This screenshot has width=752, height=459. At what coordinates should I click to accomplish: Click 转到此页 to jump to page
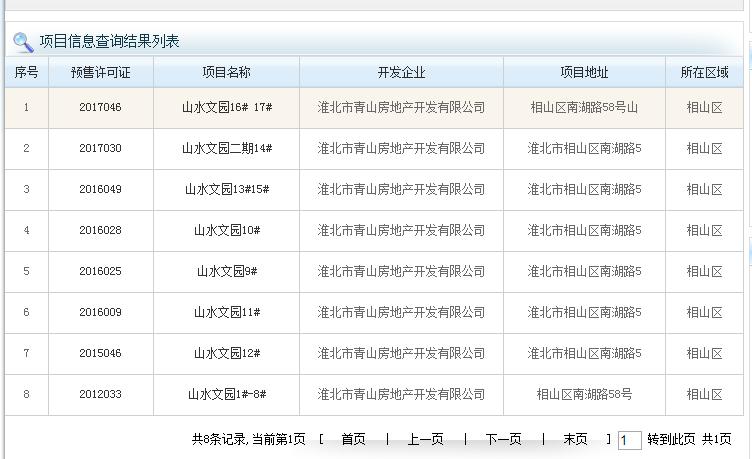pos(671,439)
